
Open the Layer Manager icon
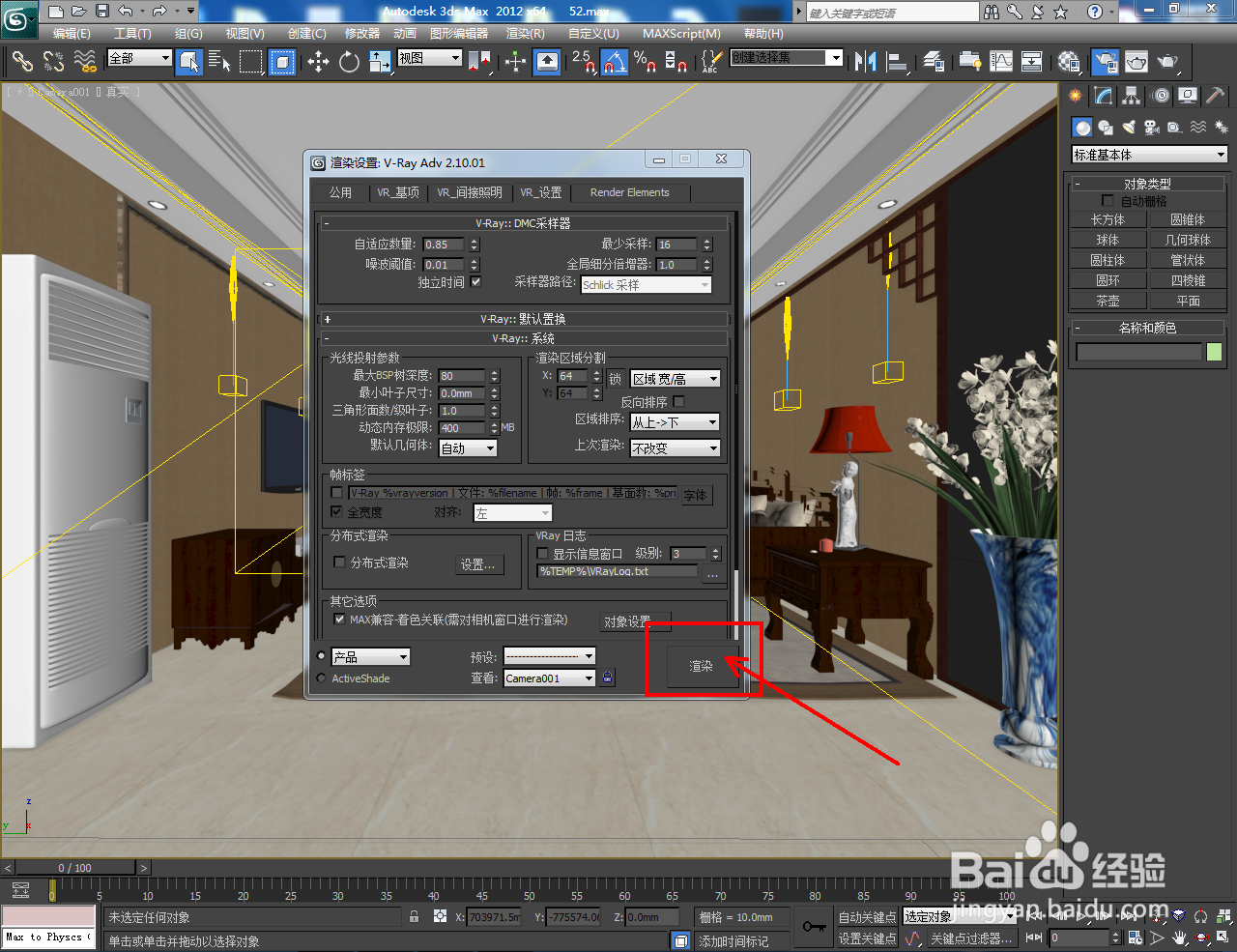pos(934,62)
